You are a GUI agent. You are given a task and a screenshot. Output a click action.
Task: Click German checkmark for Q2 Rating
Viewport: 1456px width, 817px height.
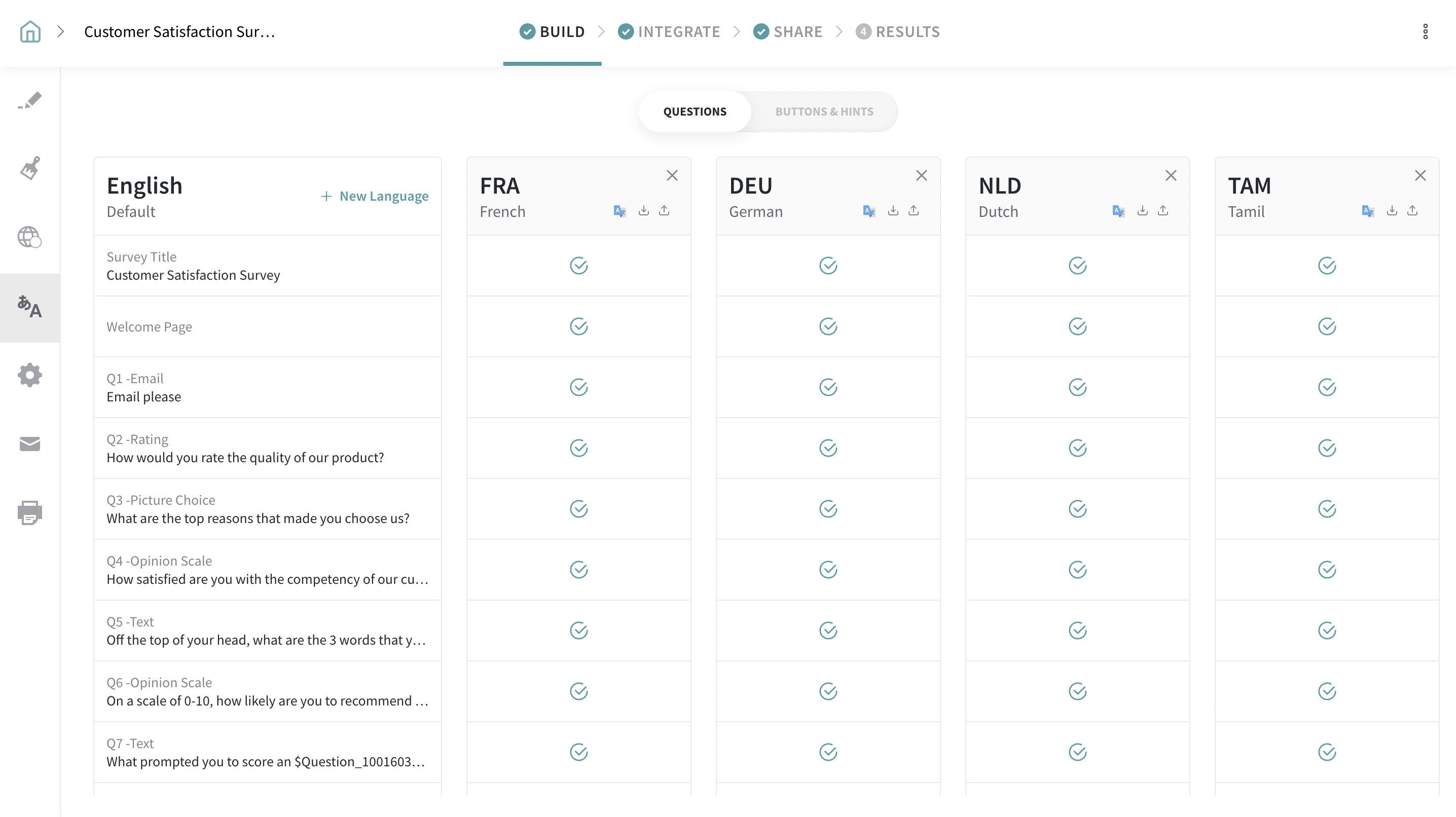[x=828, y=448]
